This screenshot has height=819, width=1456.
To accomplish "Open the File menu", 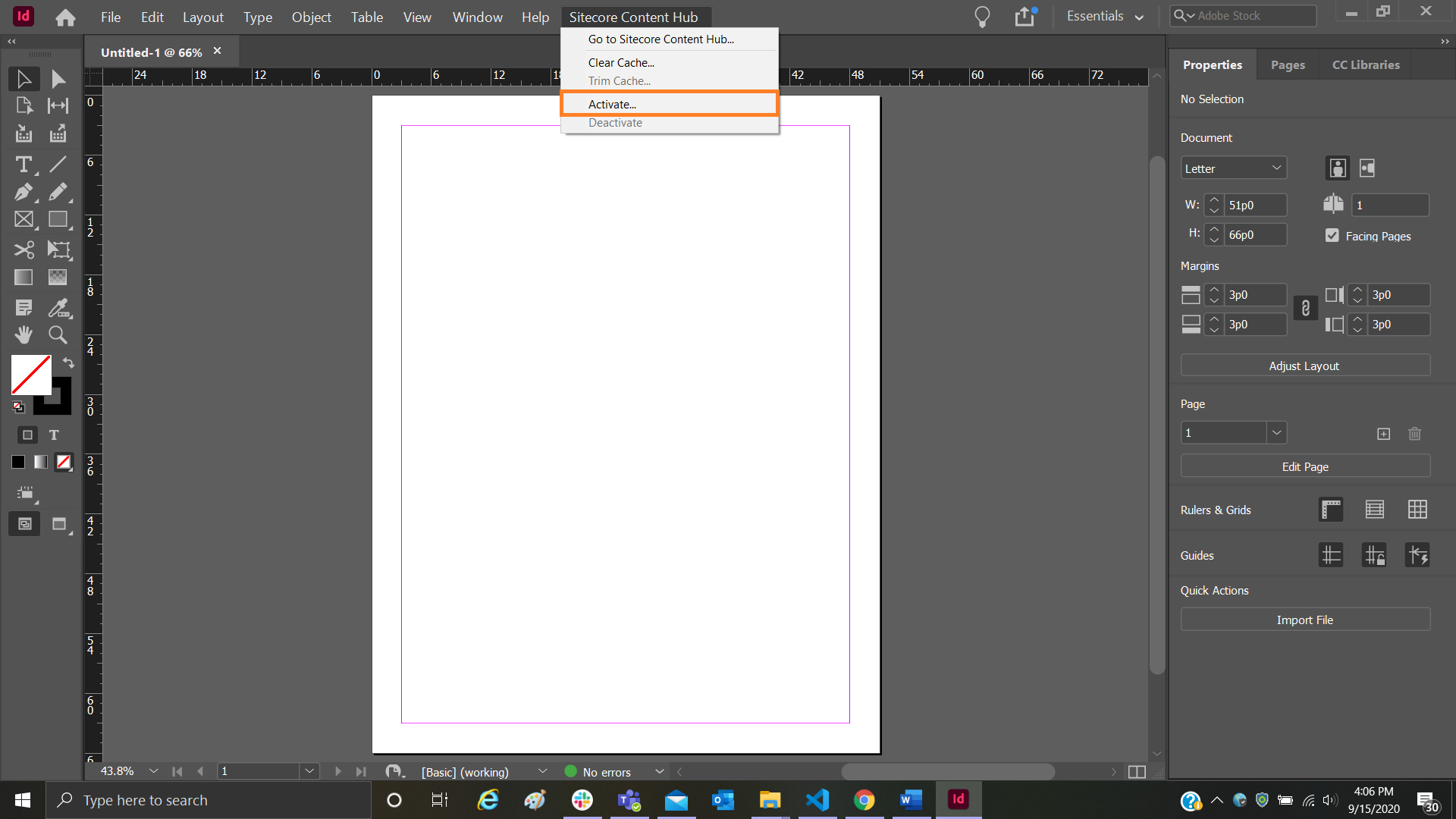I will [111, 17].
